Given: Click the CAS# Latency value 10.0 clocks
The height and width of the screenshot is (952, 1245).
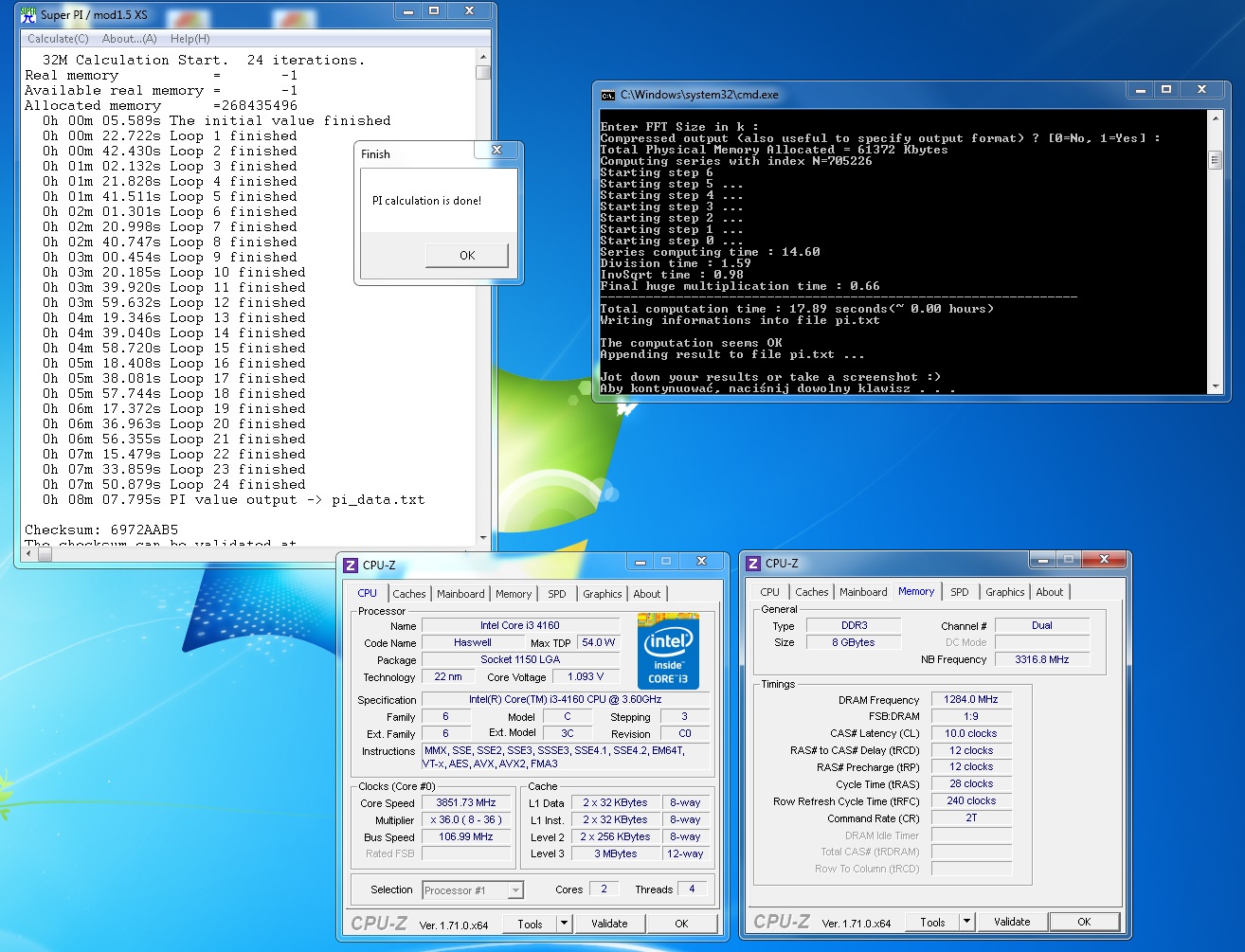Looking at the screenshot, I should [x=971, y=733].
